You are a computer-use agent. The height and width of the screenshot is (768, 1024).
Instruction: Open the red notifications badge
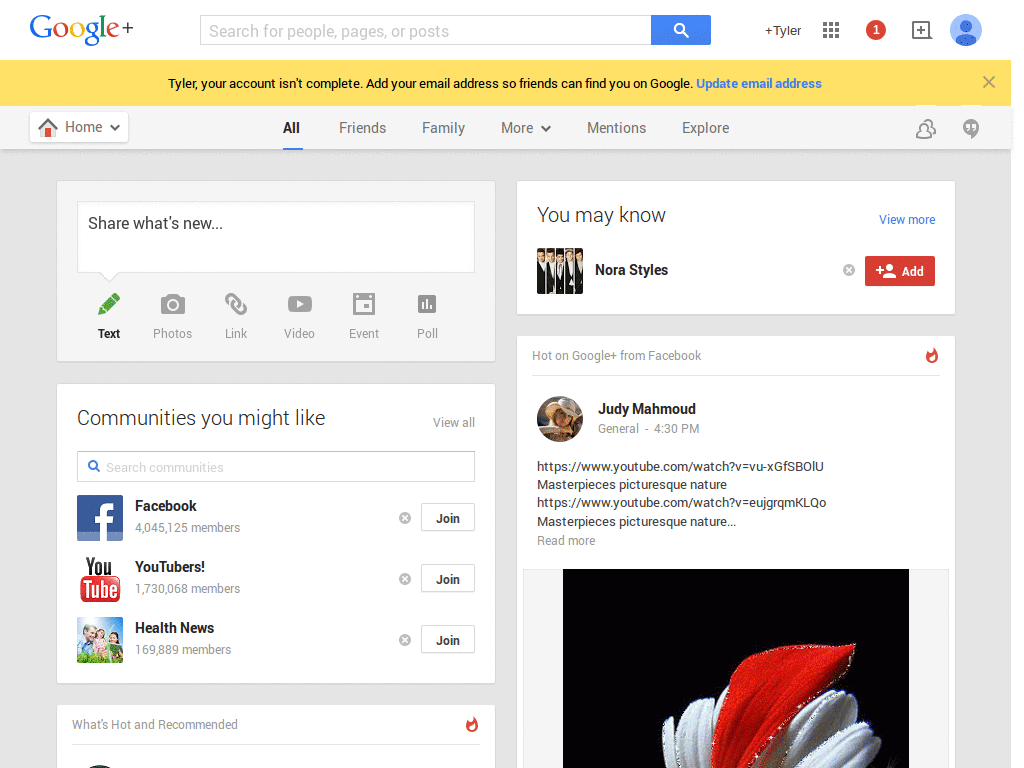click(876, 30)
